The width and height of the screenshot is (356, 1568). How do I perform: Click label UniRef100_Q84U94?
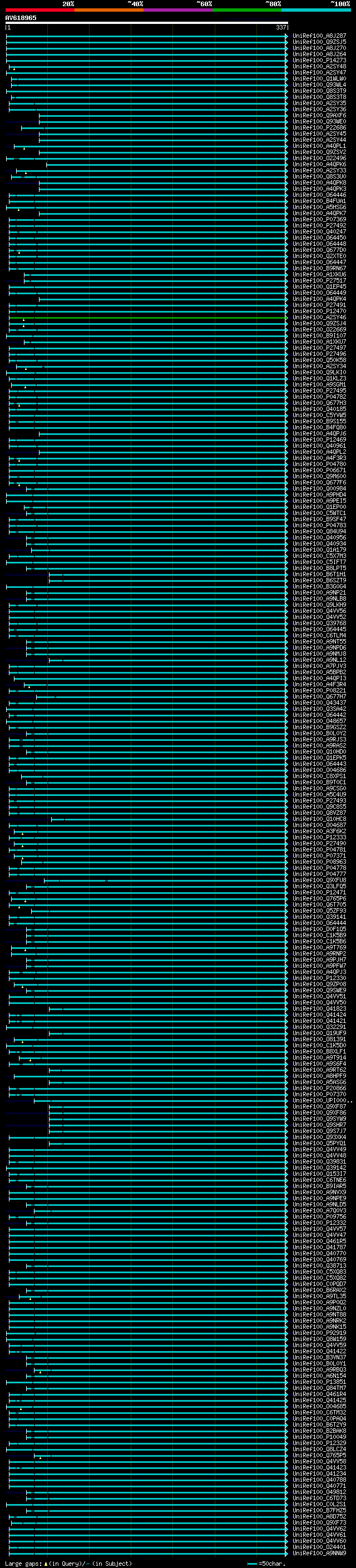[x=319, y=531]
